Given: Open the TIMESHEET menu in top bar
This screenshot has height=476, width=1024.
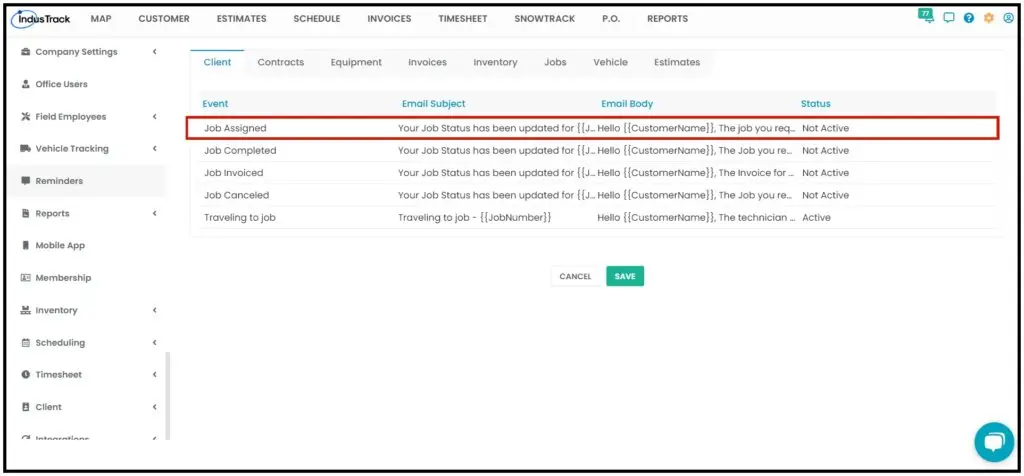Looking at the screenshot, I should click(463, 19).
